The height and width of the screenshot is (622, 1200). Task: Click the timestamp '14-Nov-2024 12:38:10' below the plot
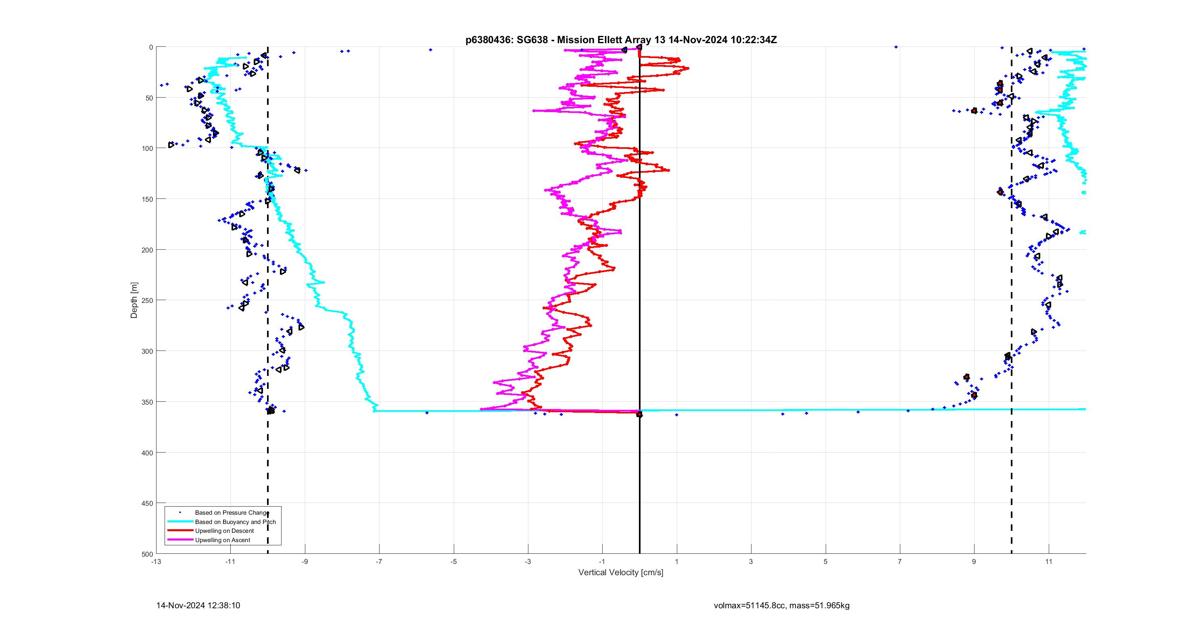point(198,605)
